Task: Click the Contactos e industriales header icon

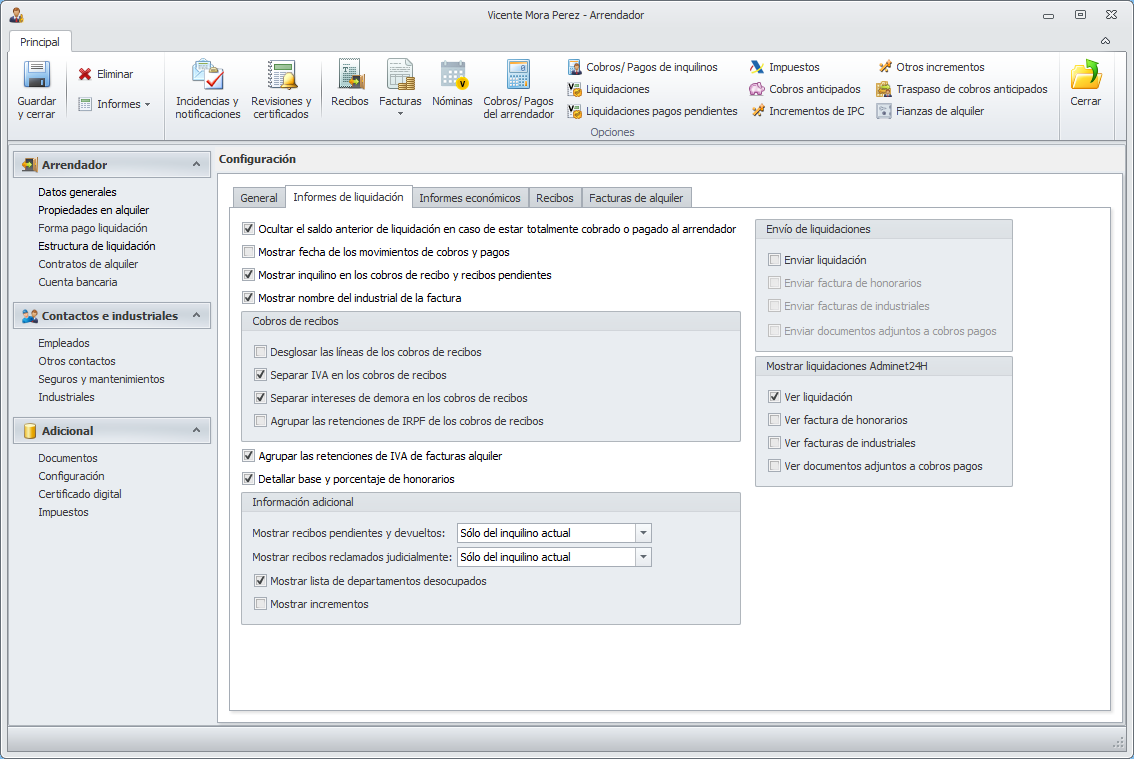Action: (30, 316)
